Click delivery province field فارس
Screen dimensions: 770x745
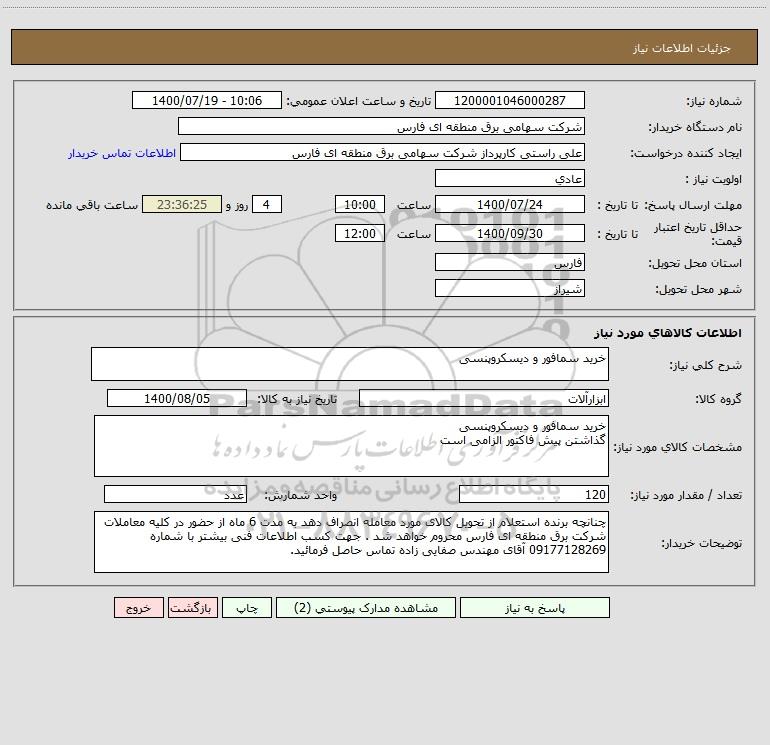pyautogui.click(x=510, y=262)
